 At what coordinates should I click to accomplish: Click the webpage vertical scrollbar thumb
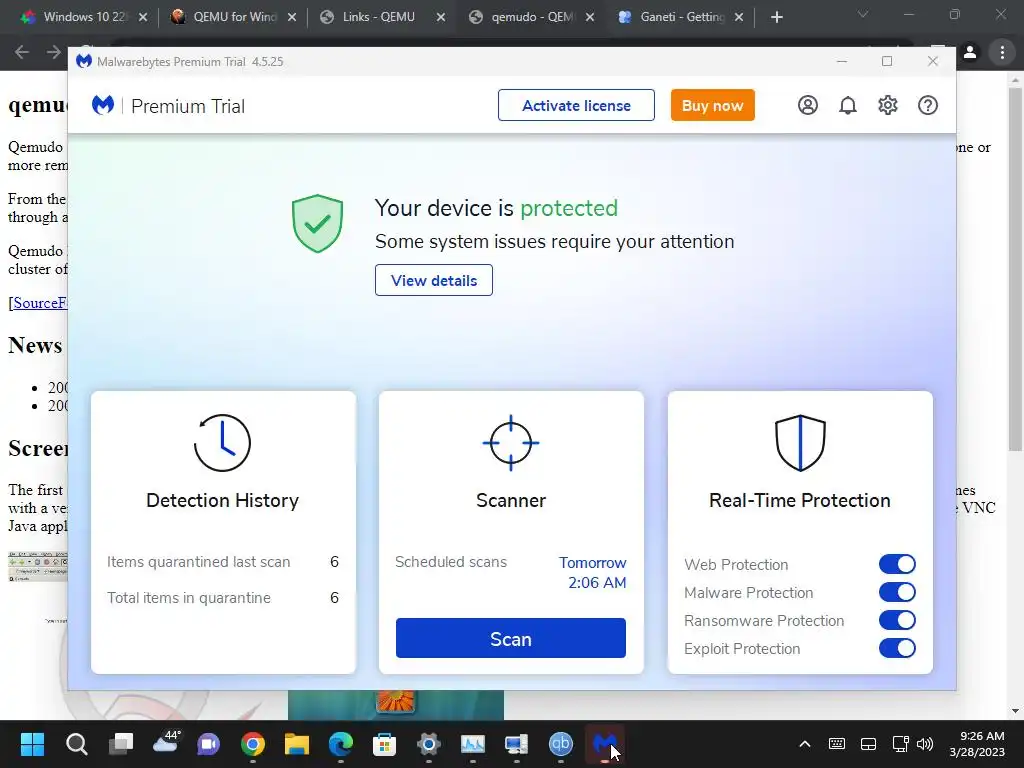tap(1015, 269)
